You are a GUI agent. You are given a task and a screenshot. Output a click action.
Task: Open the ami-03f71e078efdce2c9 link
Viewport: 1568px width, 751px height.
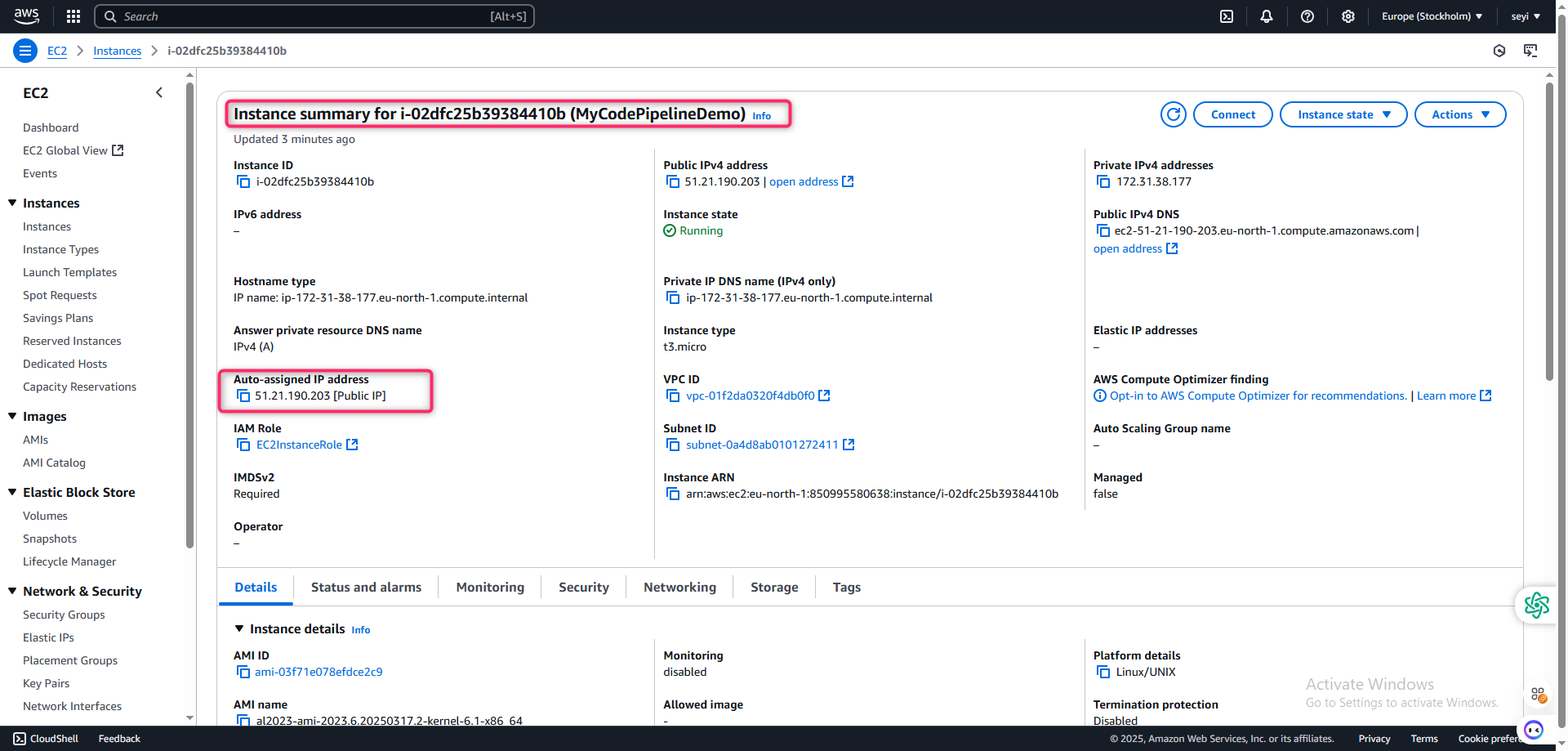click(x=318, y=672)
